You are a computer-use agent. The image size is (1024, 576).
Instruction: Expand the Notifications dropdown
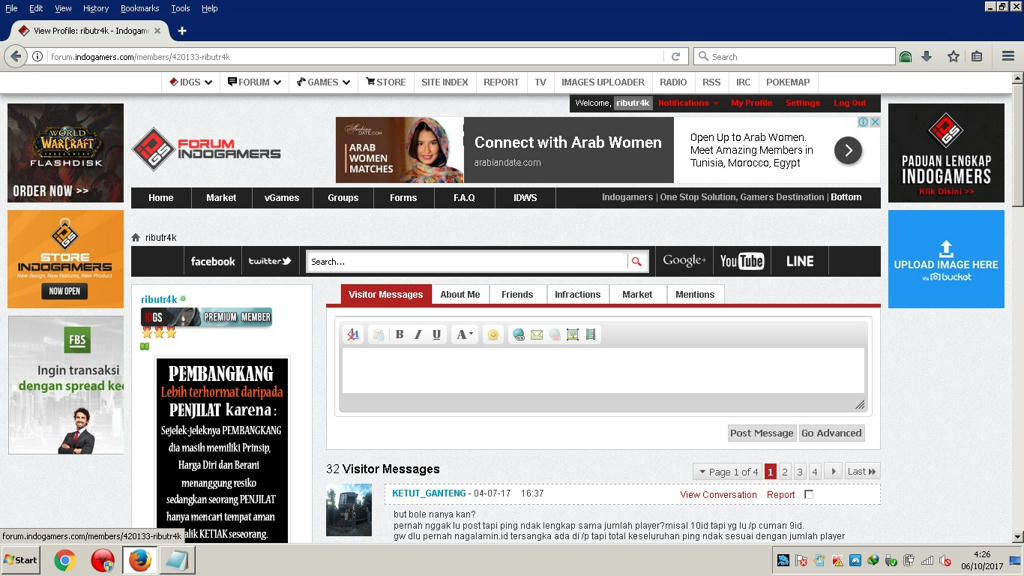688,103
